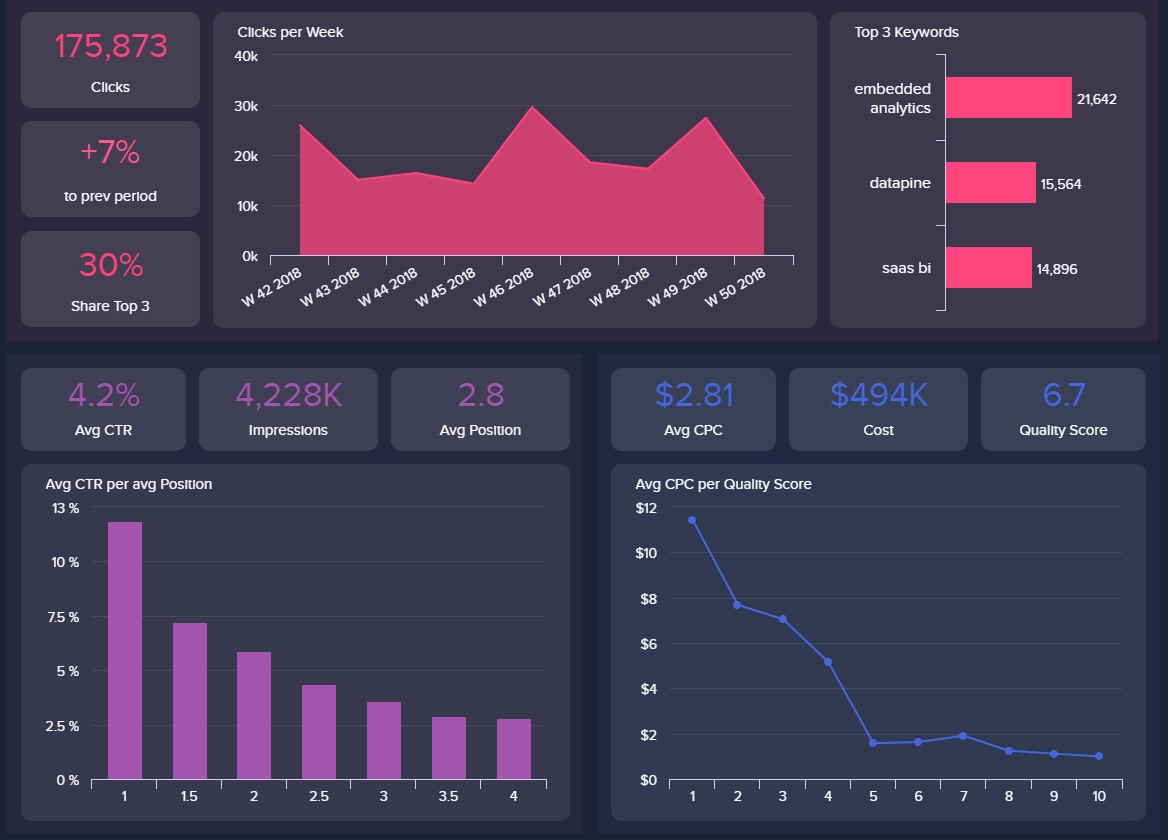Screen dimensions: 1168x840
Task: Click the saas bi keyword bar
Action: point(988,268)
